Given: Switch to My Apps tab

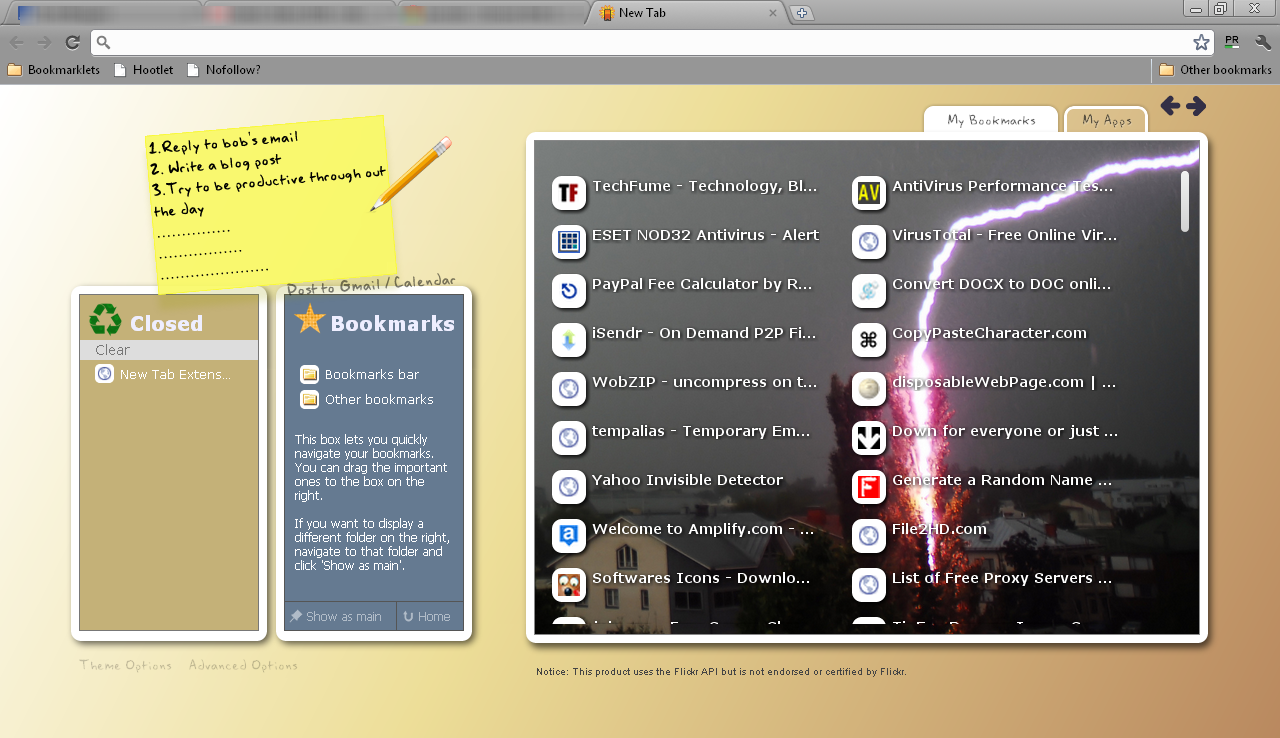Looking at the screenshot, I should [x=1106, y=120].
